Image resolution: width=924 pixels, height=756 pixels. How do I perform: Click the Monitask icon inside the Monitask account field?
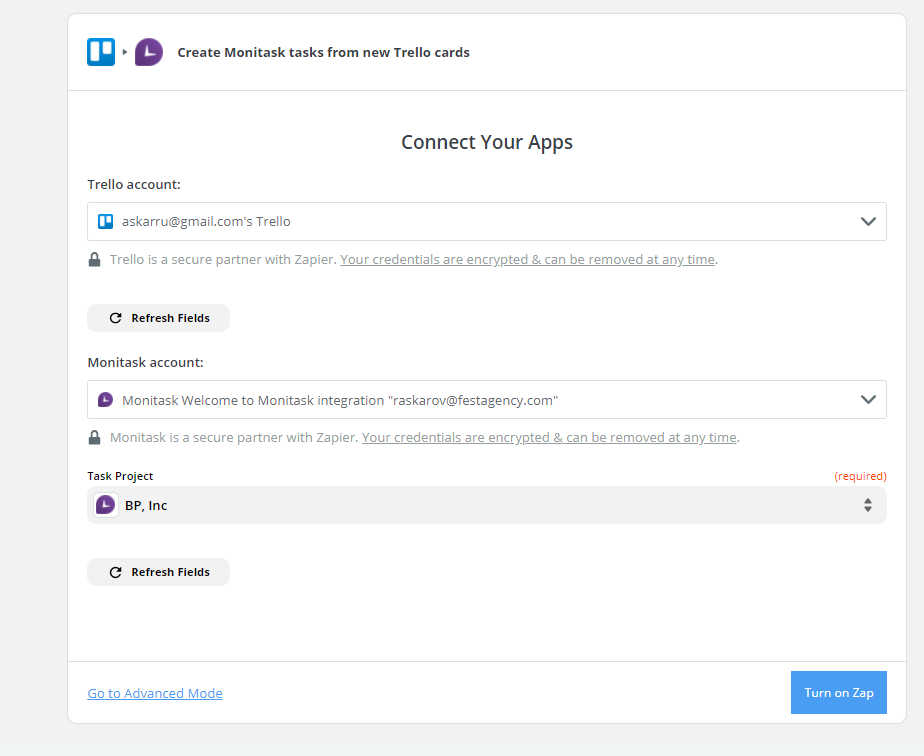point(105,400)
